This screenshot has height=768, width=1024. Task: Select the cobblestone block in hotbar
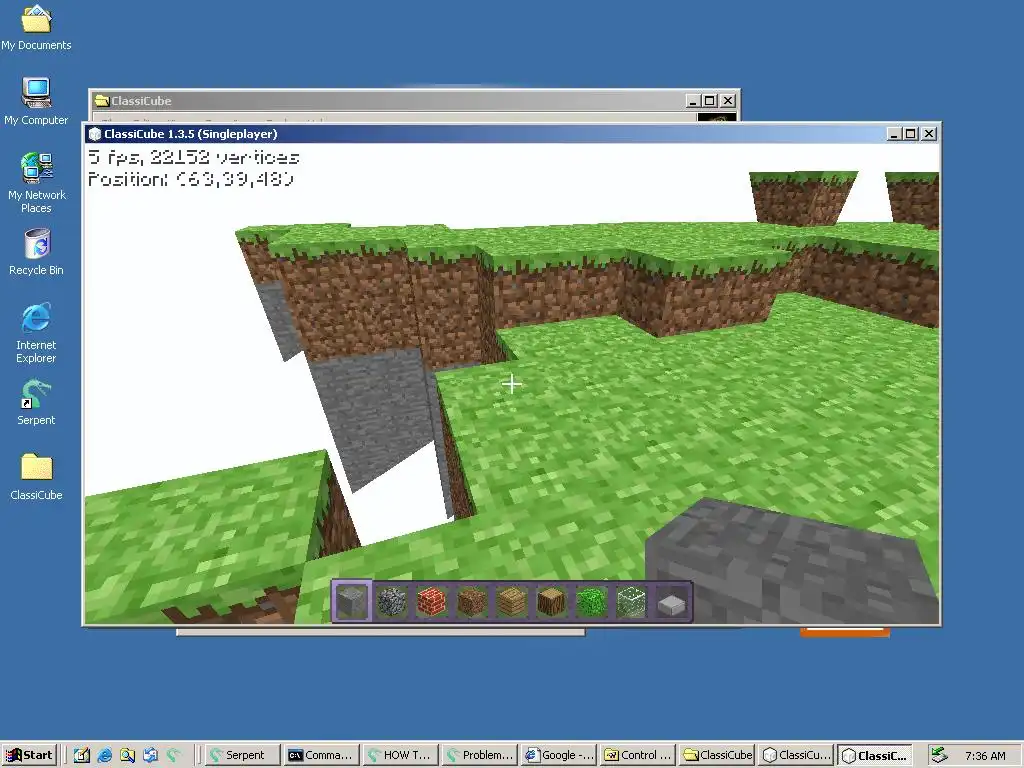(x=392, y=601)
